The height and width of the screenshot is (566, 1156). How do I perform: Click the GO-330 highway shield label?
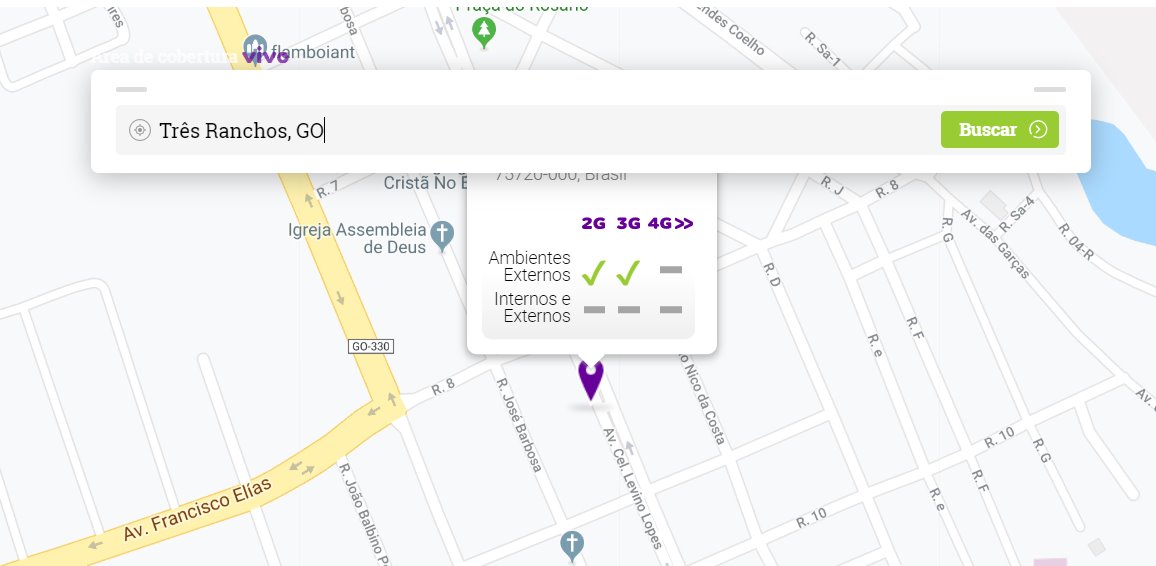tap(372, 346)
